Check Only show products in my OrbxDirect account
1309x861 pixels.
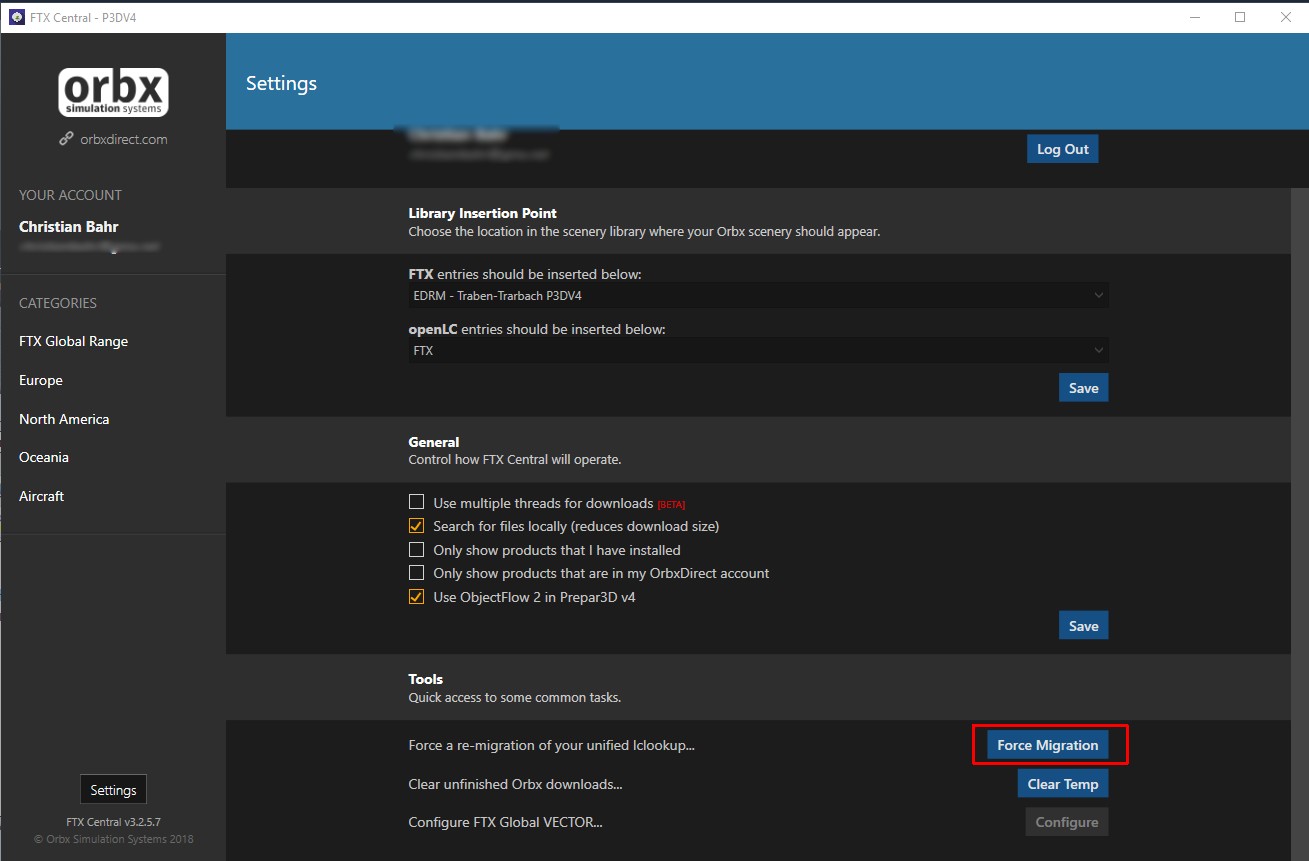[417, 573]
